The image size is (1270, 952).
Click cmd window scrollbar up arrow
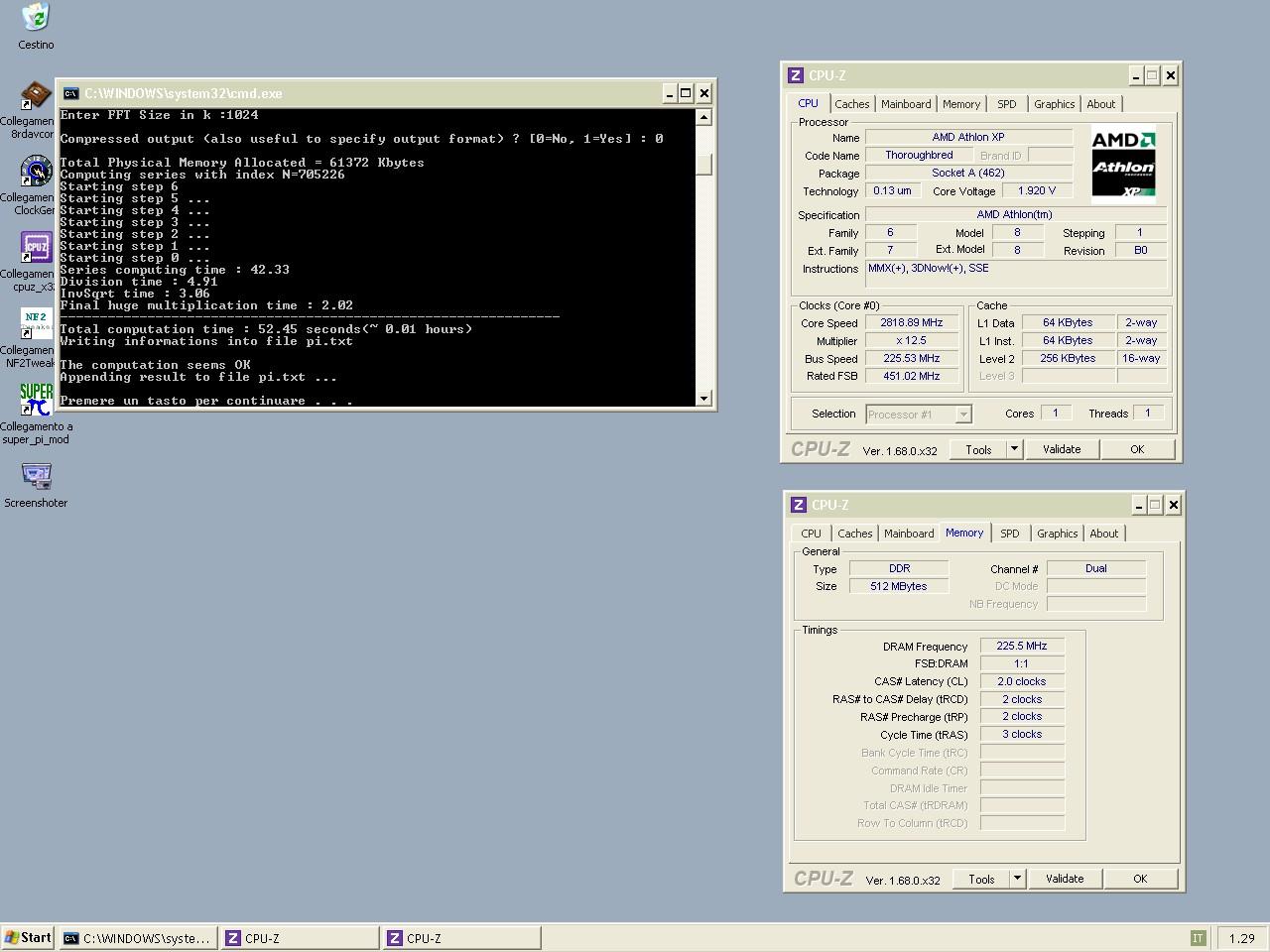pyautogui.click(x=704, y=117)
